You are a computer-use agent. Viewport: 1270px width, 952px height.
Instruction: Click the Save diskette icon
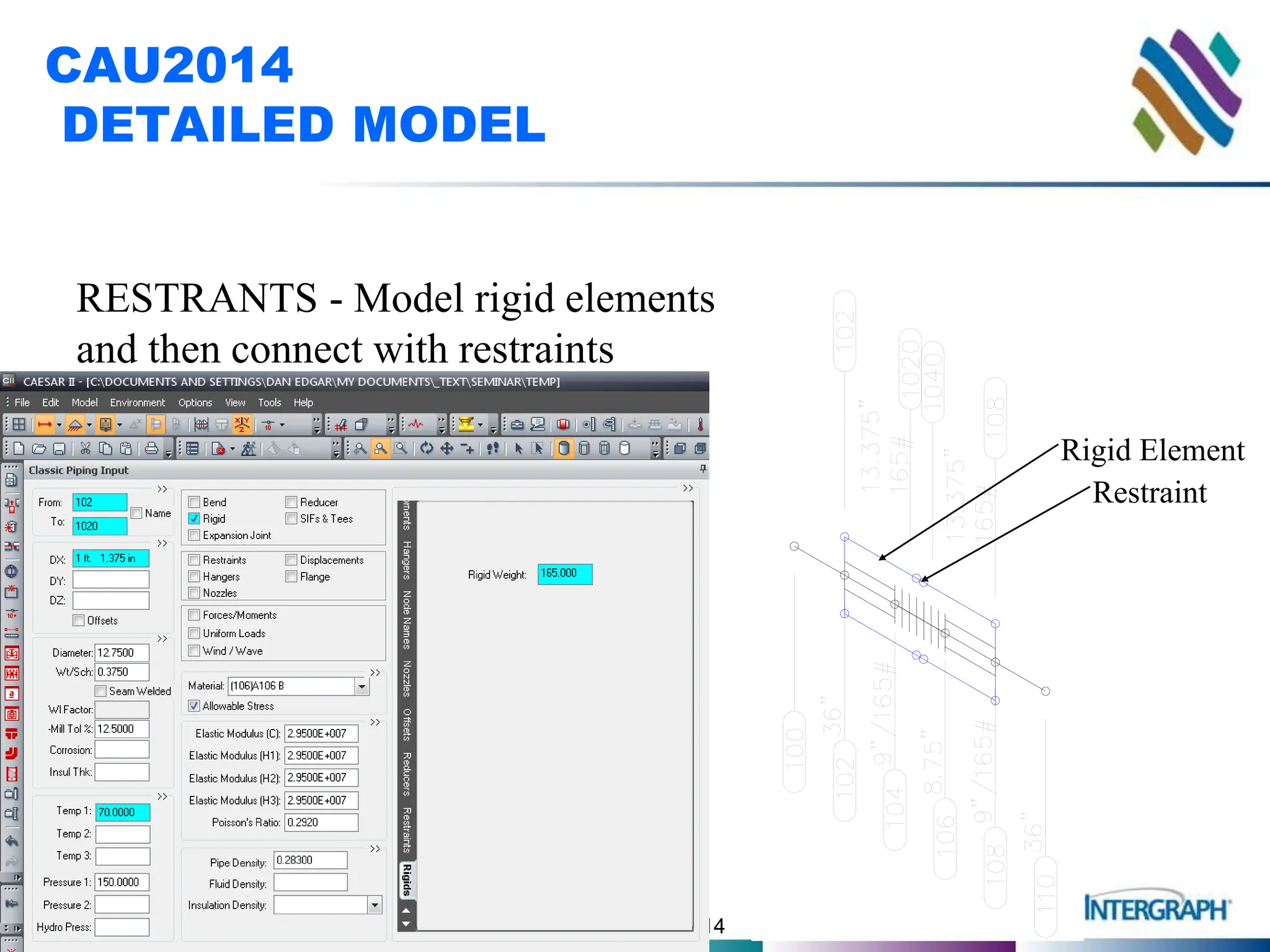point(60,449)
